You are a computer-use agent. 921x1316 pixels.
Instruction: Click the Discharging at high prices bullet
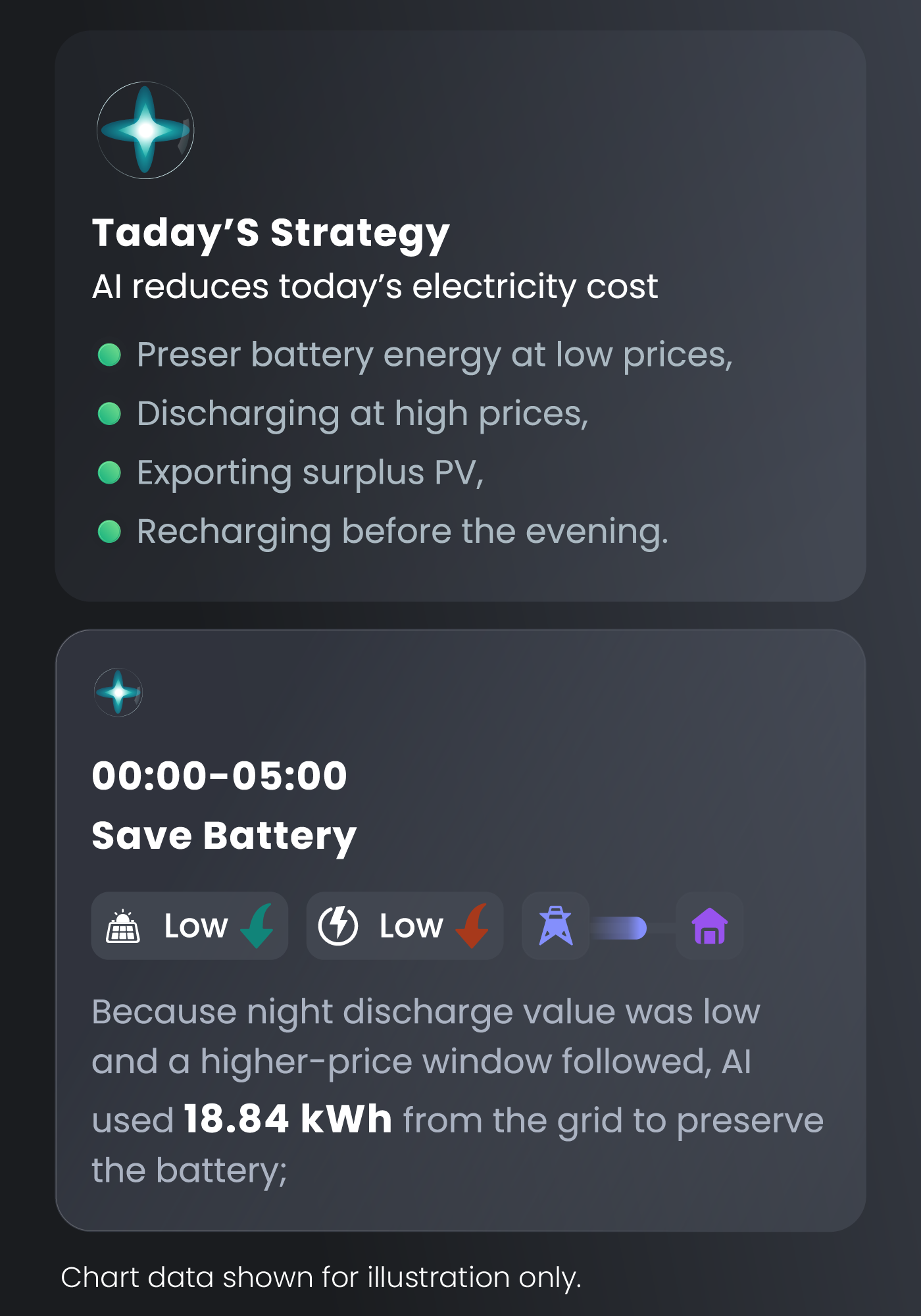343,415
